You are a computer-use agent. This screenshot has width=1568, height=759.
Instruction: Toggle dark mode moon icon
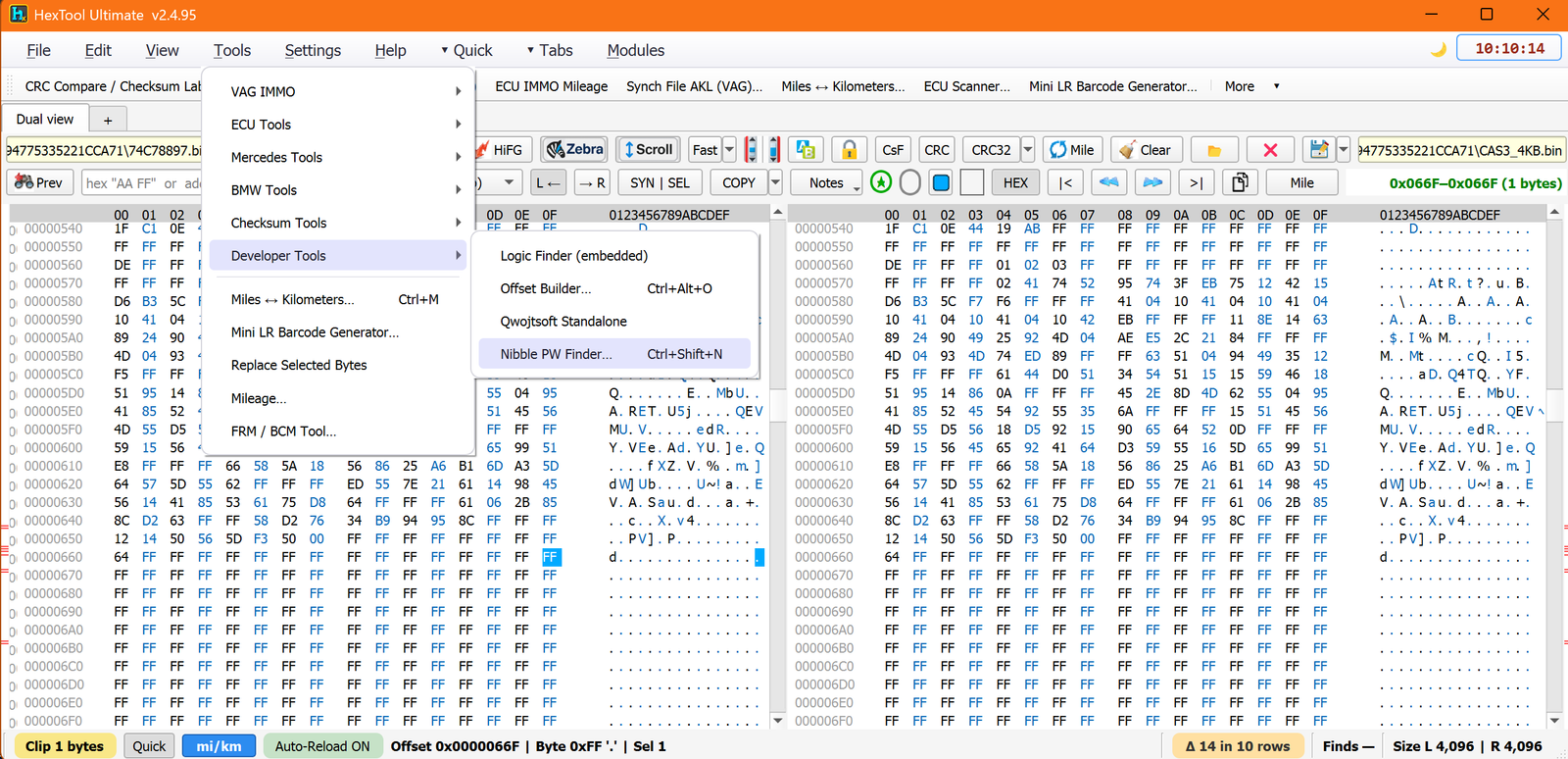[1439, 49]
